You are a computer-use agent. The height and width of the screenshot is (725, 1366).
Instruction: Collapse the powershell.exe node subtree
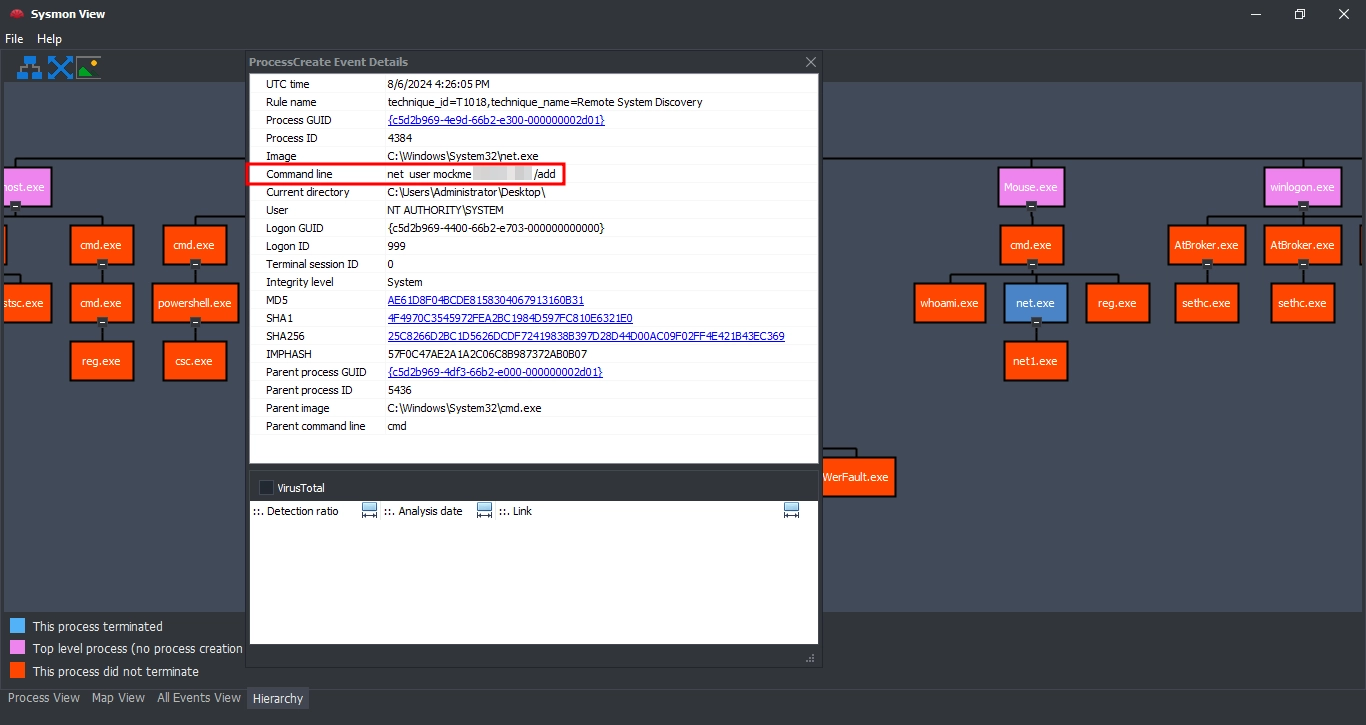pyautogui.click(x=194, y=322)
